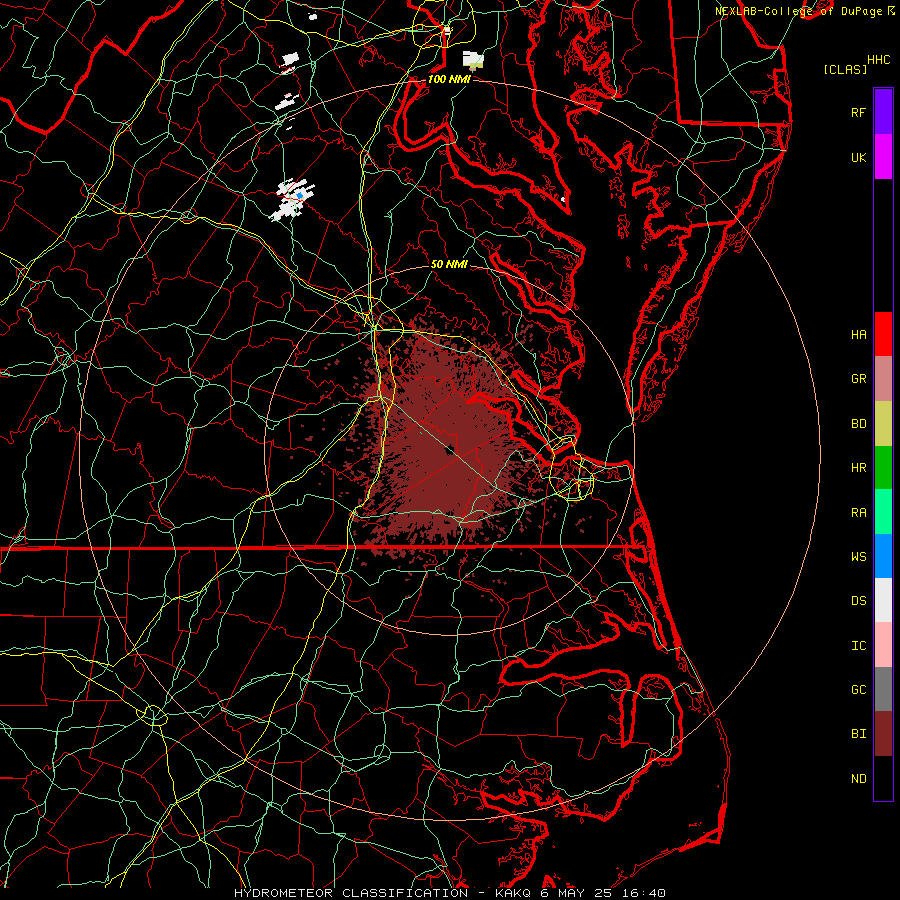This screenshot has height=900, width=900.
Task: Click the WS blue legend swatch
Action: coord(883,556)
